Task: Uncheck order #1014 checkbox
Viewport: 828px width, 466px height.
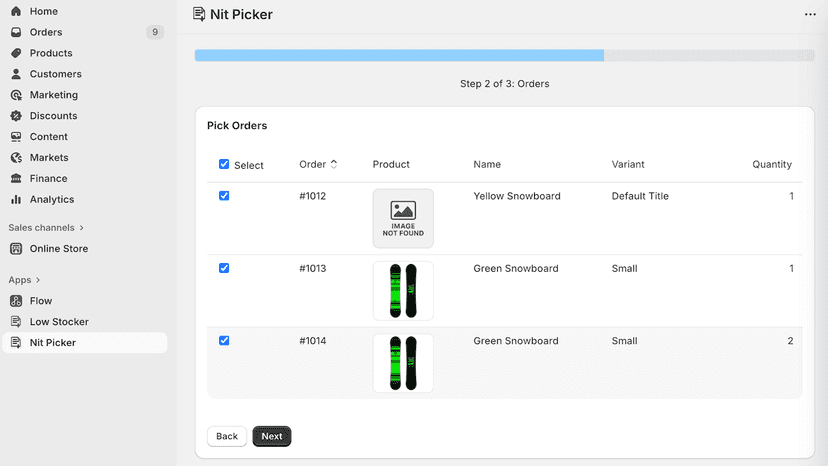Action: (224, 341)
